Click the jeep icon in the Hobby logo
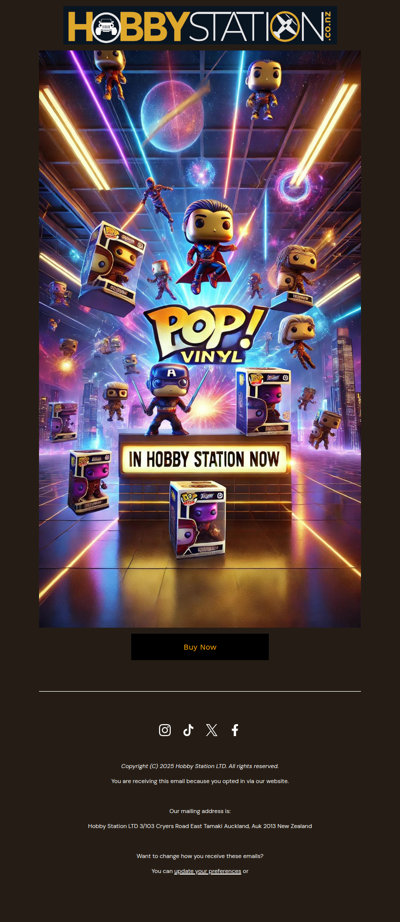The height and width of the screenshot is (922, 400). (106, 27)
